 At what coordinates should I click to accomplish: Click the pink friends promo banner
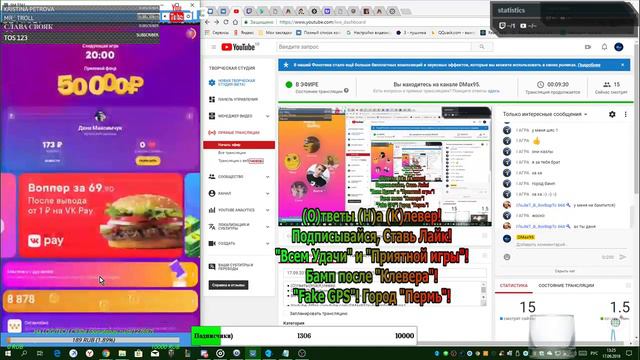(100, 274)
